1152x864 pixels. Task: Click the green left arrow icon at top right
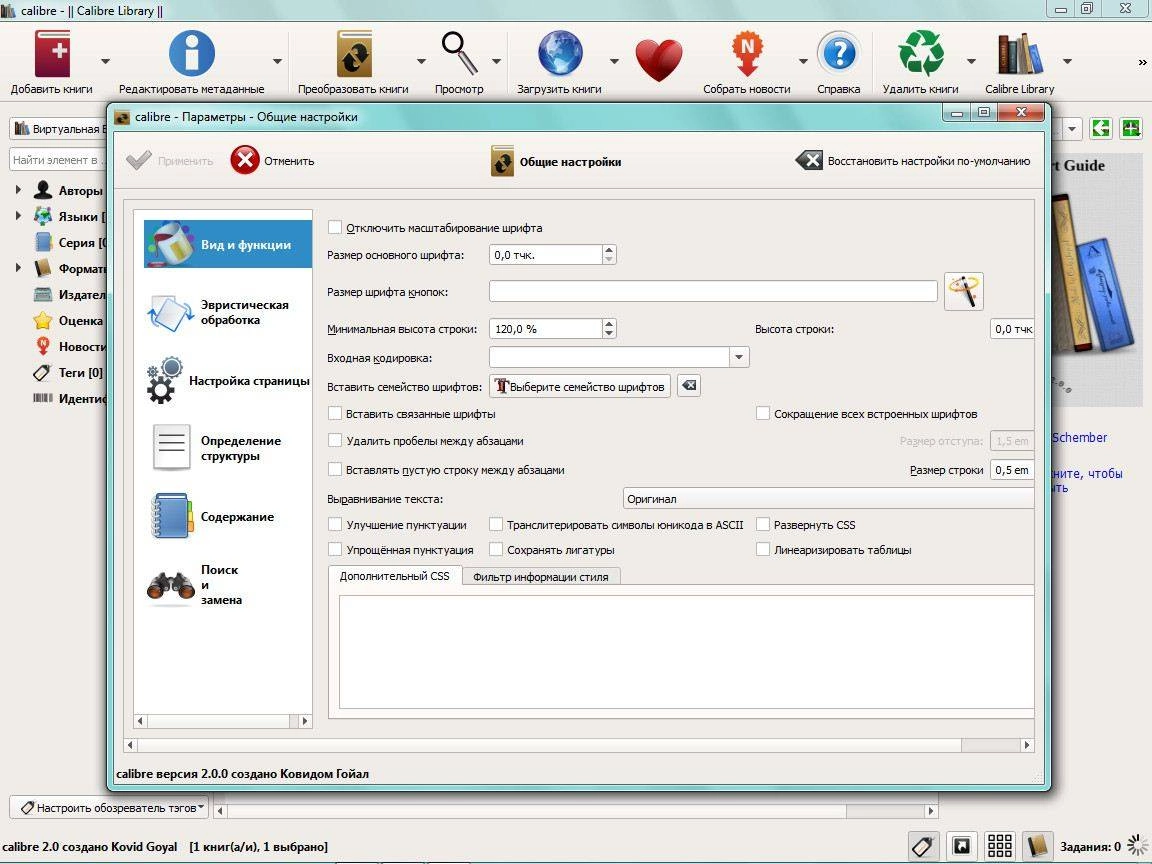1101,129
